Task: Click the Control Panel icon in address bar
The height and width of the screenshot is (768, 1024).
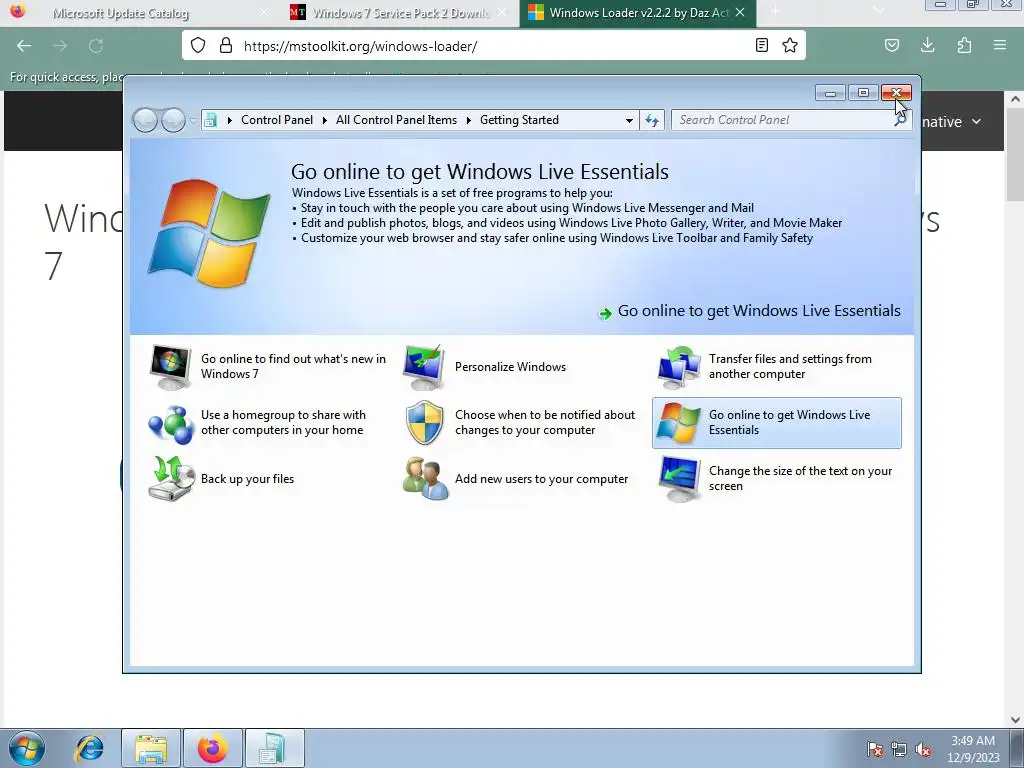Action: click(210, 120)
